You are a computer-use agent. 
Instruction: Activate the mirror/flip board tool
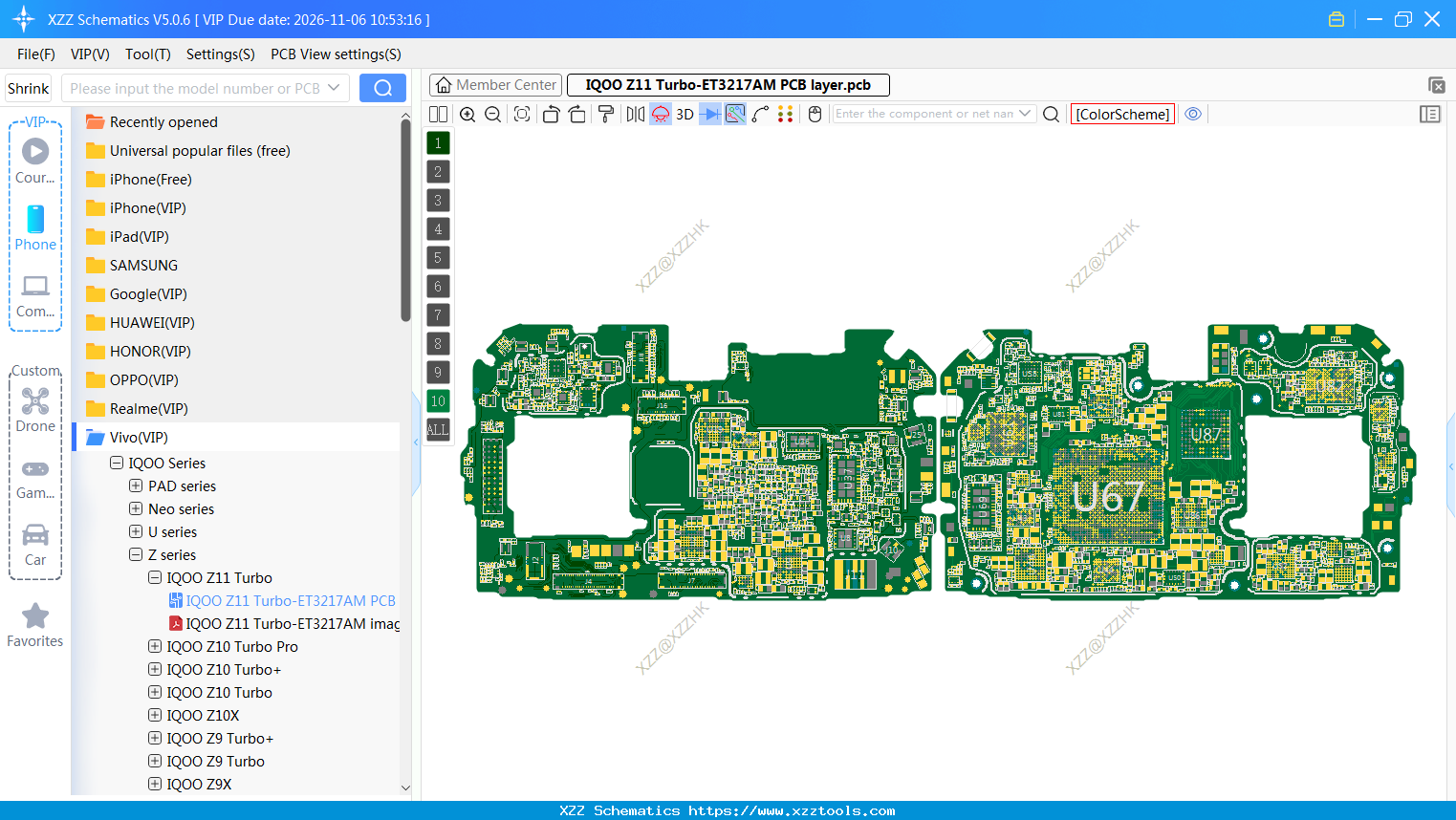point(634,114)
